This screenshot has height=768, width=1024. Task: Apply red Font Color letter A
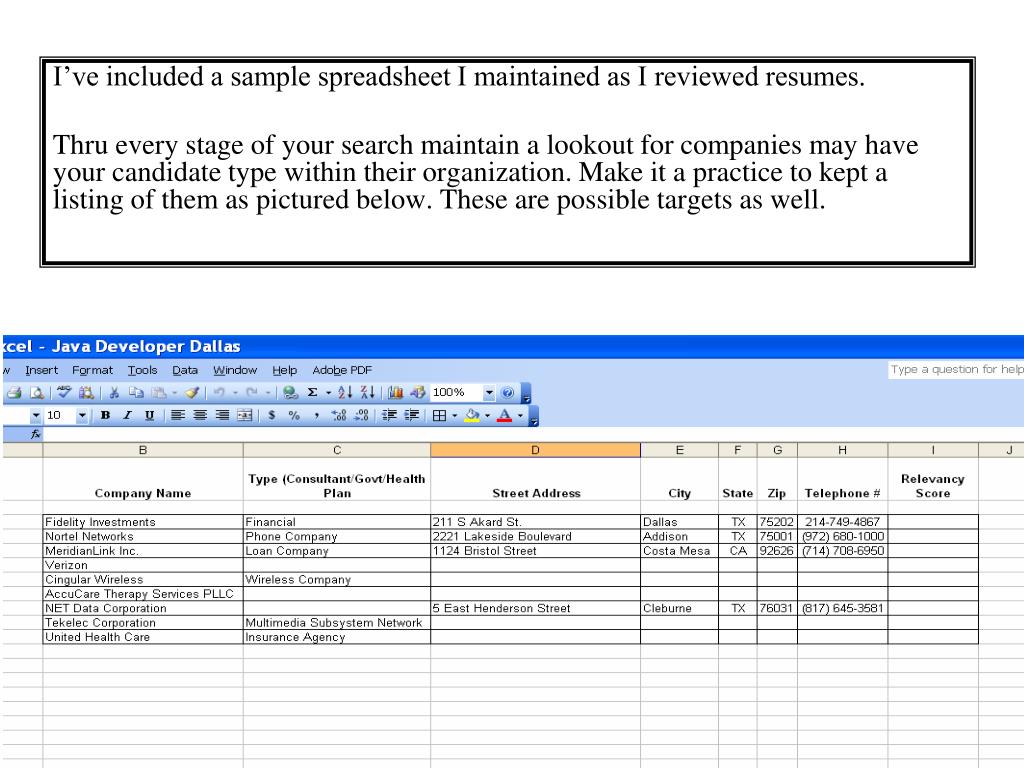tap(505, 415)
